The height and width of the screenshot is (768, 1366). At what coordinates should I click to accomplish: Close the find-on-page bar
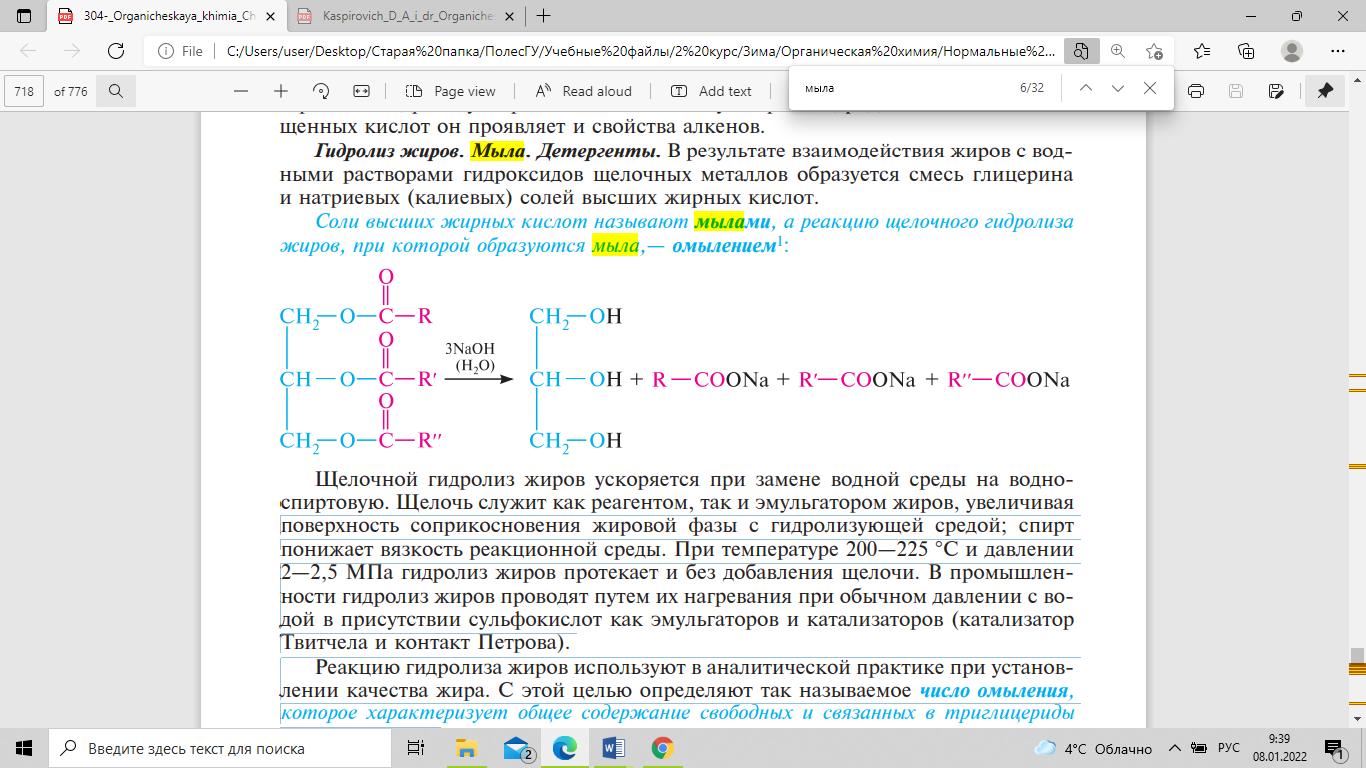click(1150, 88)
